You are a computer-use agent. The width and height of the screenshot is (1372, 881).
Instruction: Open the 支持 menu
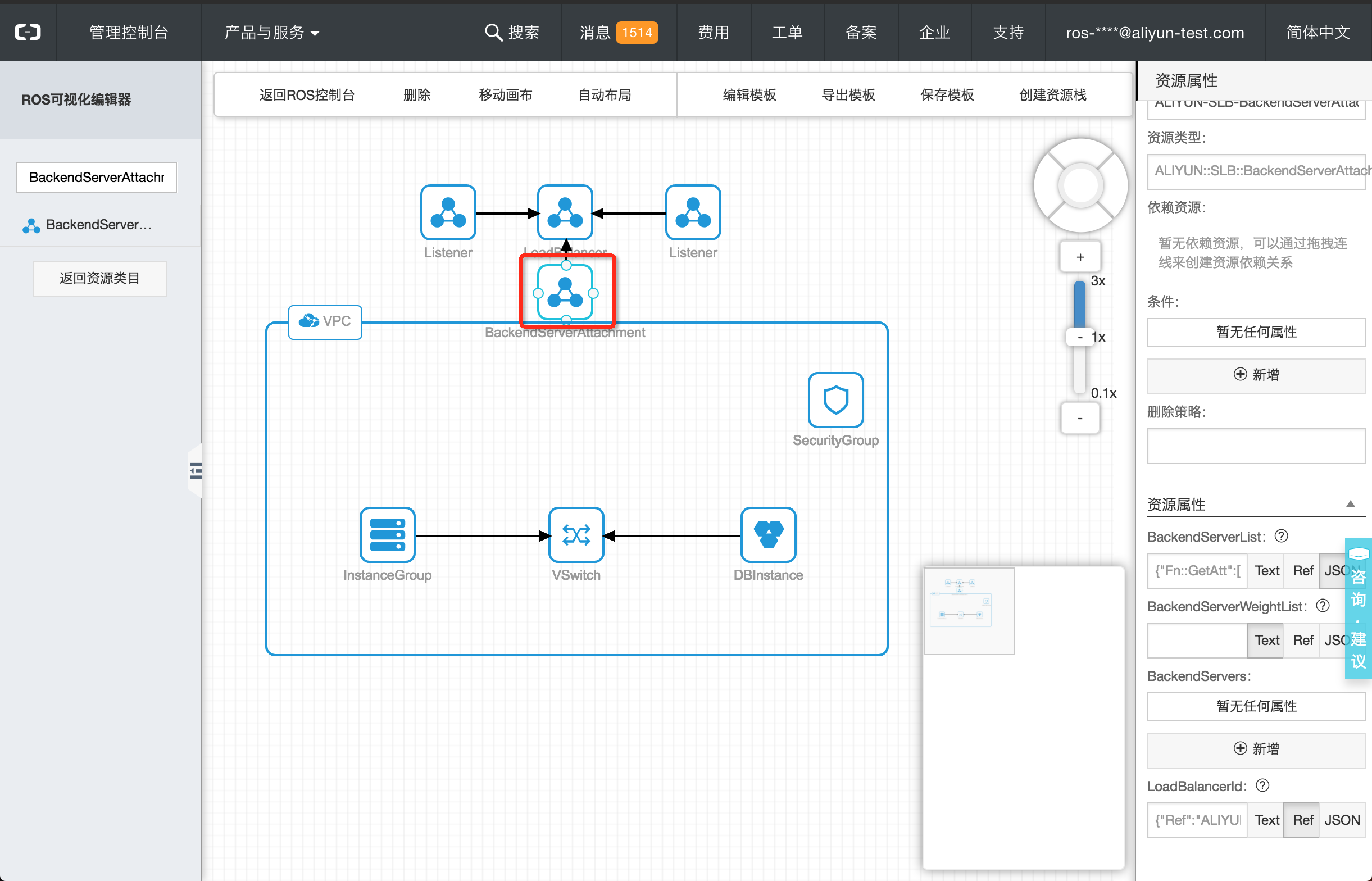tap(1008, 33)
